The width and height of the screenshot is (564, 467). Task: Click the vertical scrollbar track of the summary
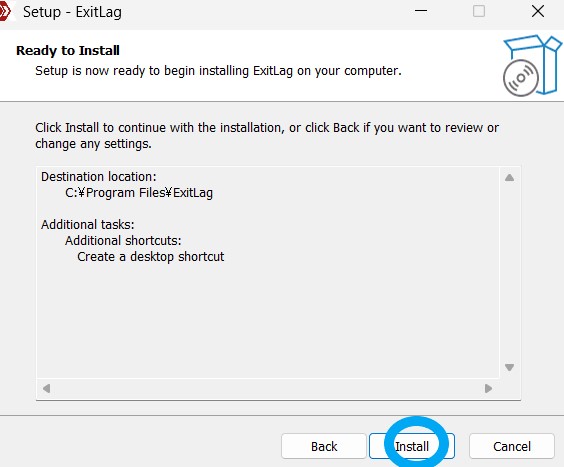(x=509, y=272)
